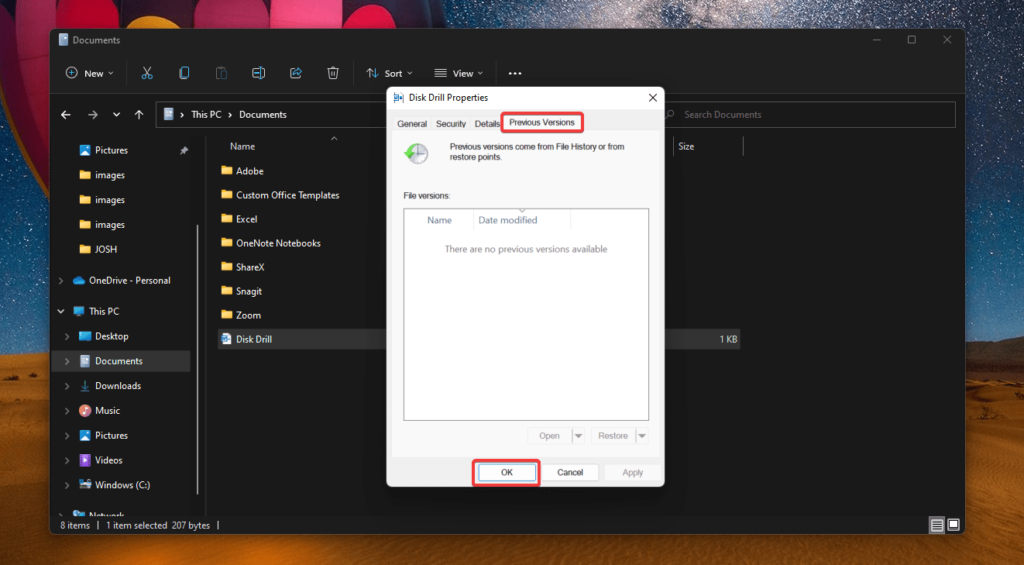Click the Up arrow navigation icon
This screenshot has width=1024, height=565.
pos(139,115)
